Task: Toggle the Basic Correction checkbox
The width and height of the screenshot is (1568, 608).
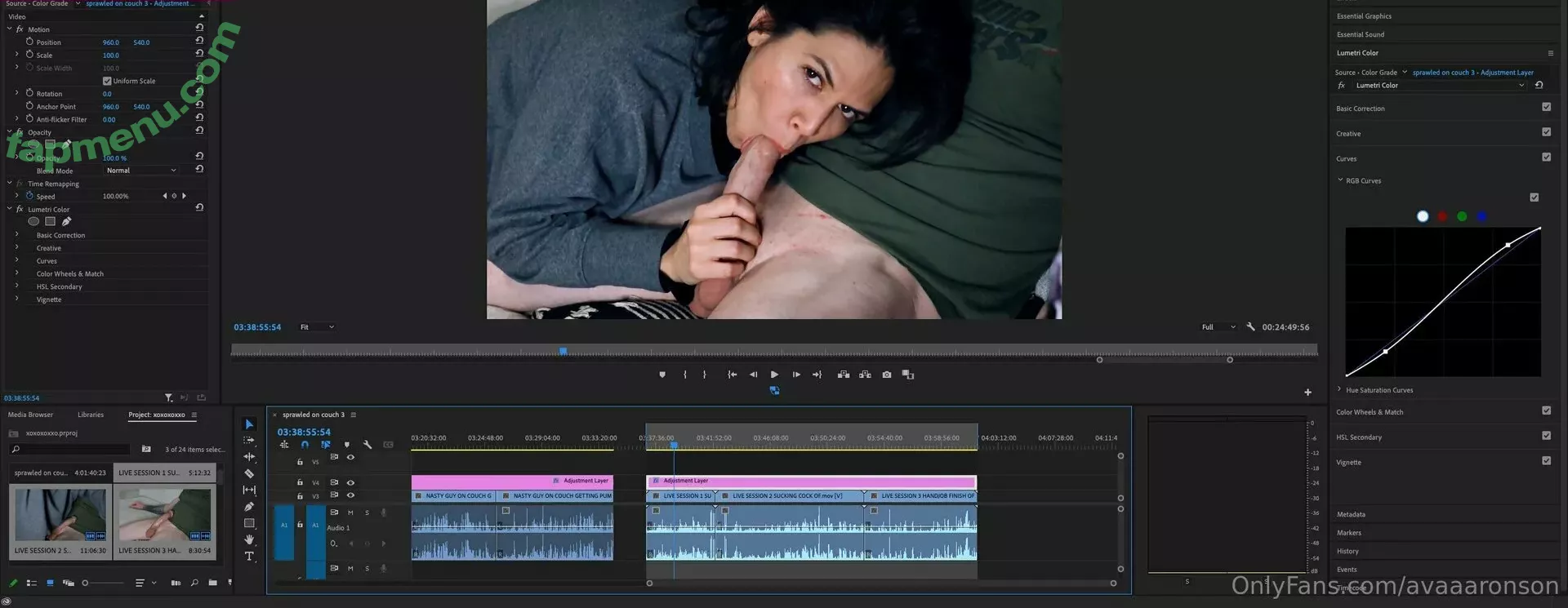Action: [1546, 107]
